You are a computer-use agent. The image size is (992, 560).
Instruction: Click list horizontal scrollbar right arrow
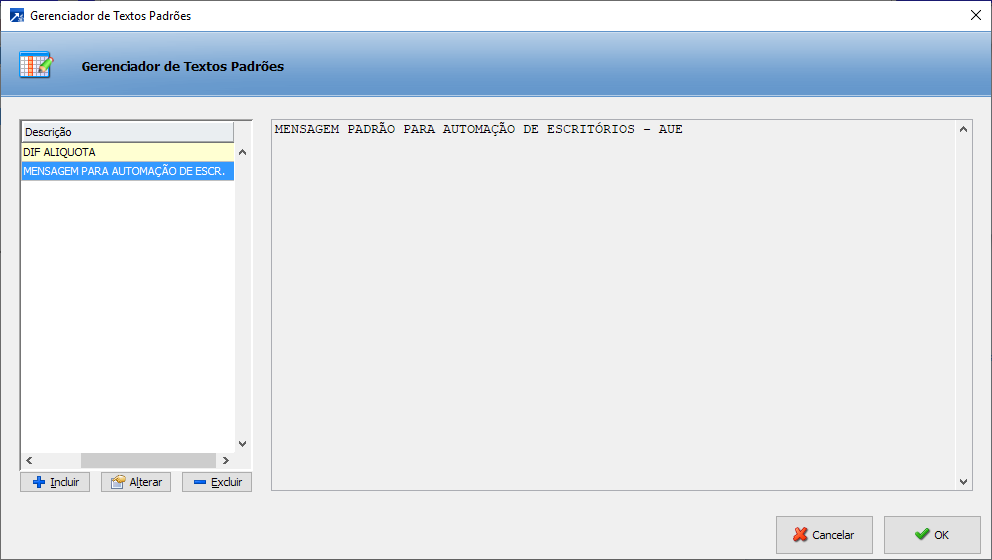pyautogui.click(x=226, y=461)
